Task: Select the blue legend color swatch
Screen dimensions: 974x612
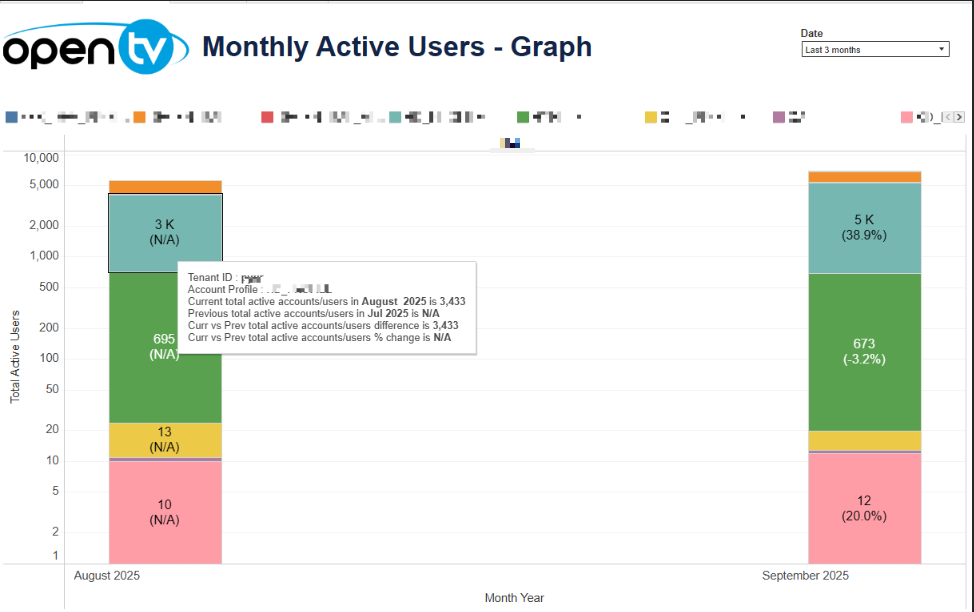Action: pyautogui.click(x=11, y=117)
